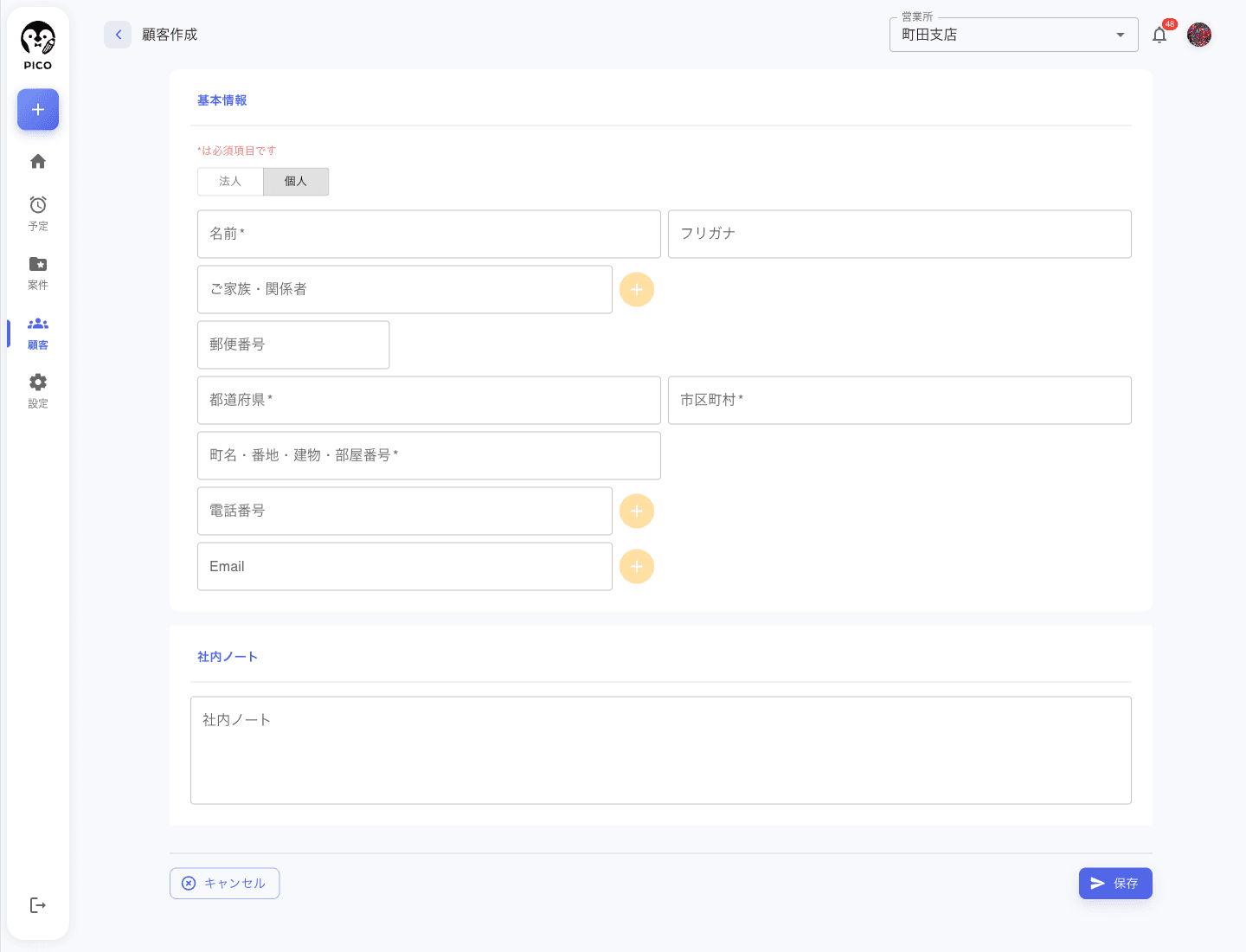Click the 基本情報 section heading
The width and height of the screenshot is (1246, 952).
pos(222,100)
